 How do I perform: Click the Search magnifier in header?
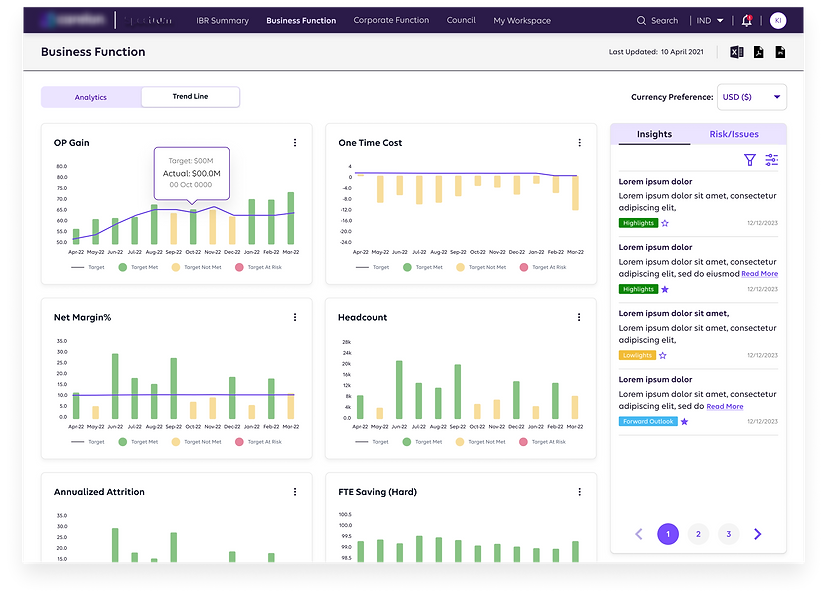pyautogui.click(x=641, y=21)
